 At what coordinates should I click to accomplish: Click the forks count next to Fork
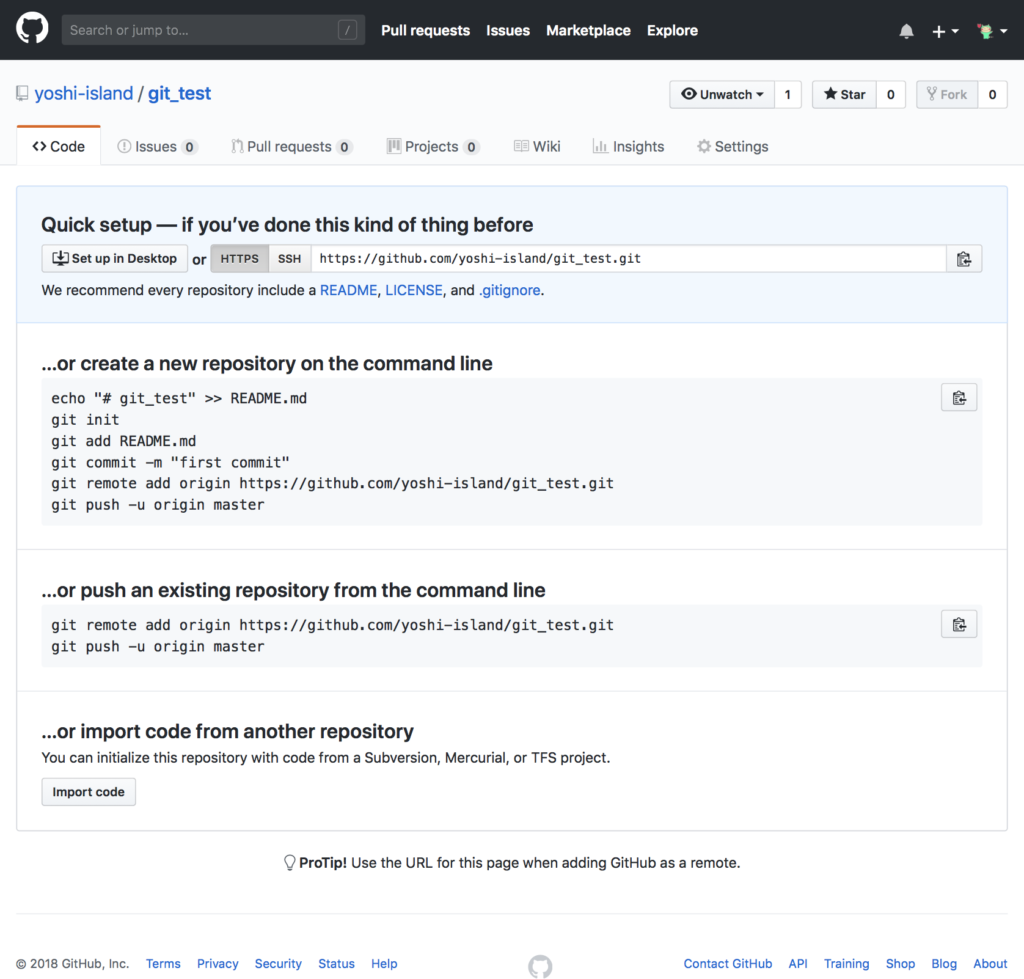992,95
